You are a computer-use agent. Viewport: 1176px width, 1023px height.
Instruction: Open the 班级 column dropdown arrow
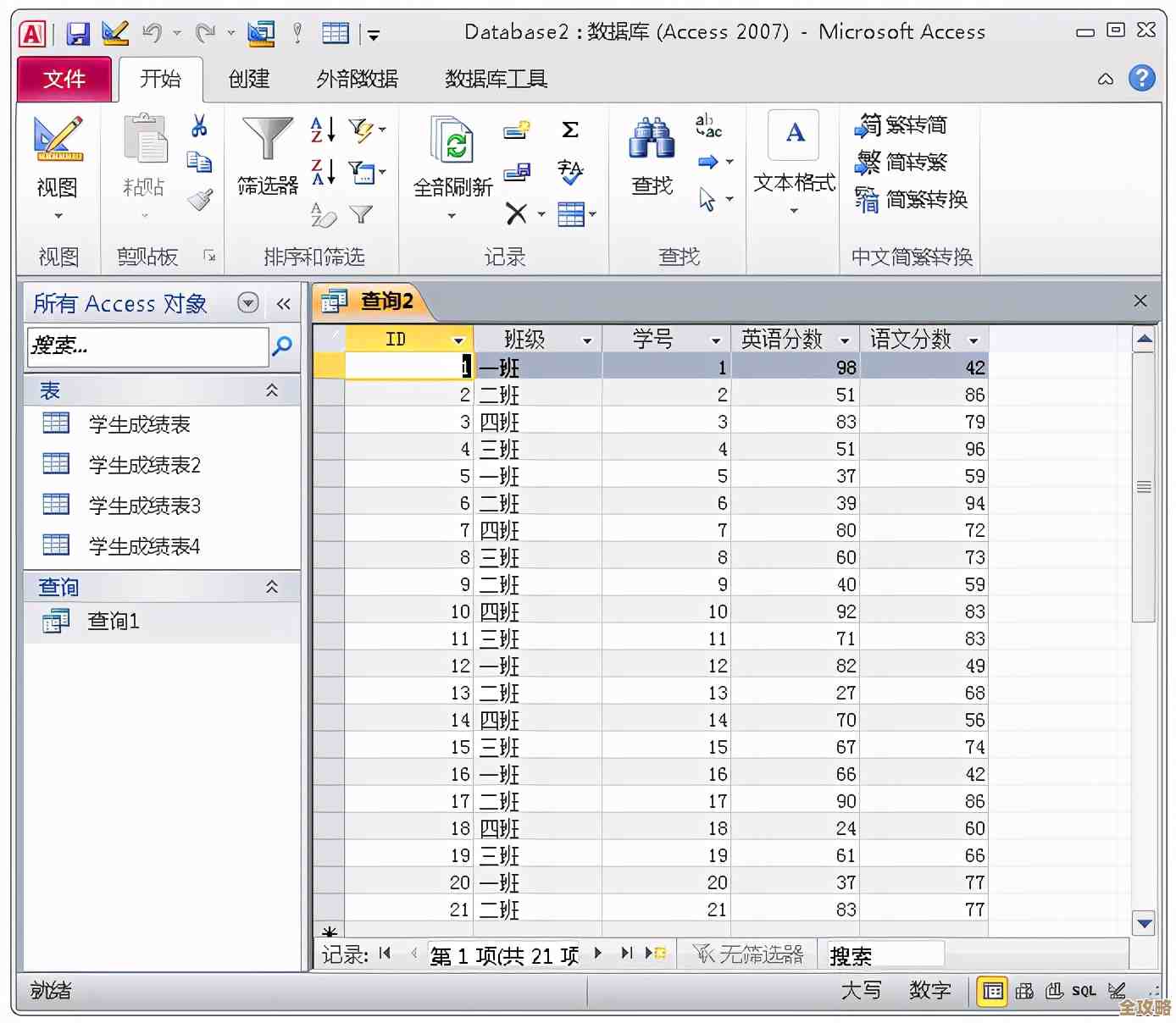[586, 340]
